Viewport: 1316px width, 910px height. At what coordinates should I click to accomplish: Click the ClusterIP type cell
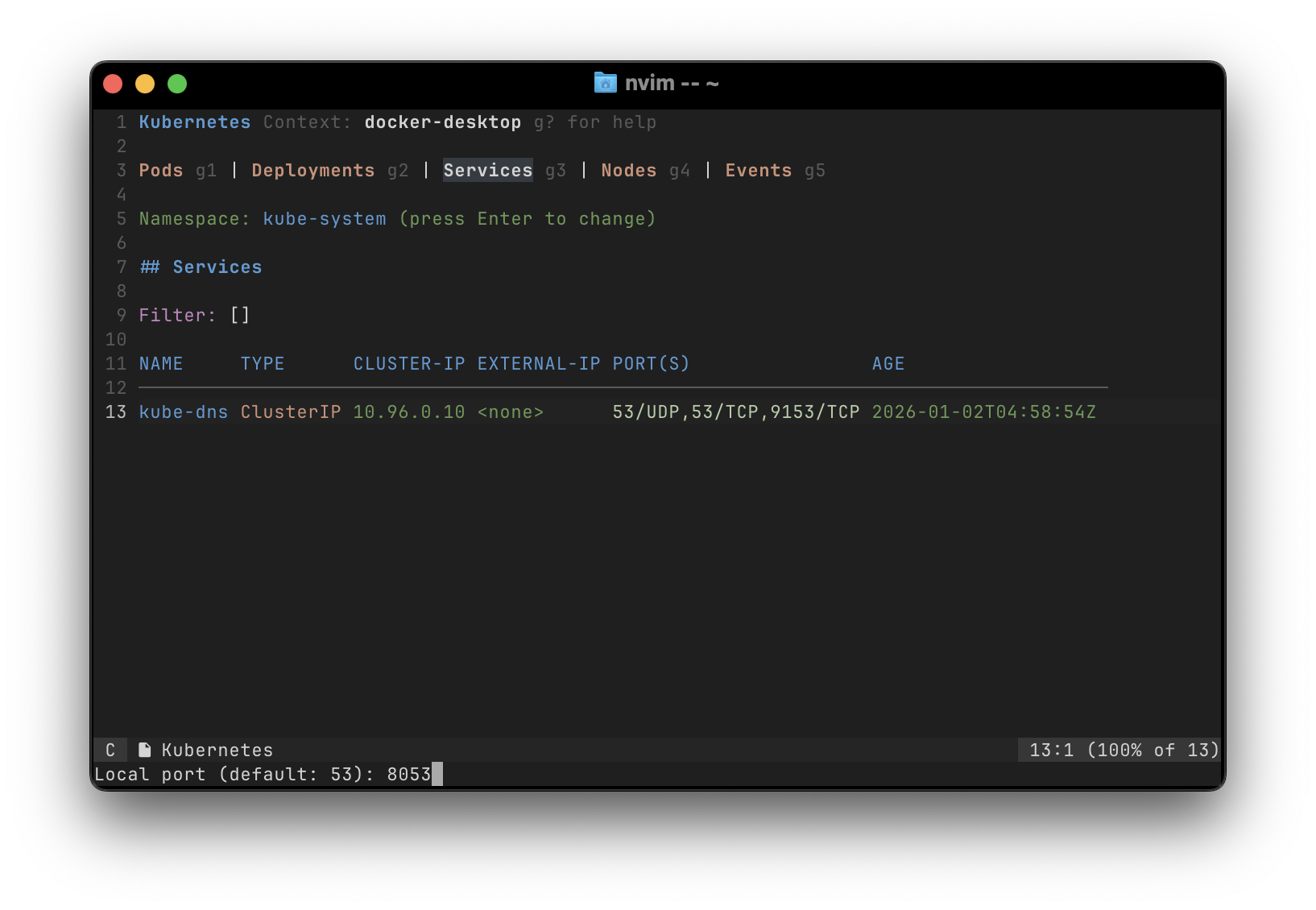click(291, 412)
